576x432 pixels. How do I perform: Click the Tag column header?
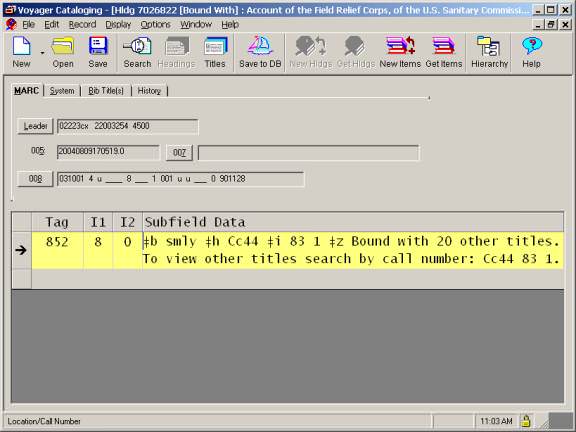pos(57,222)
